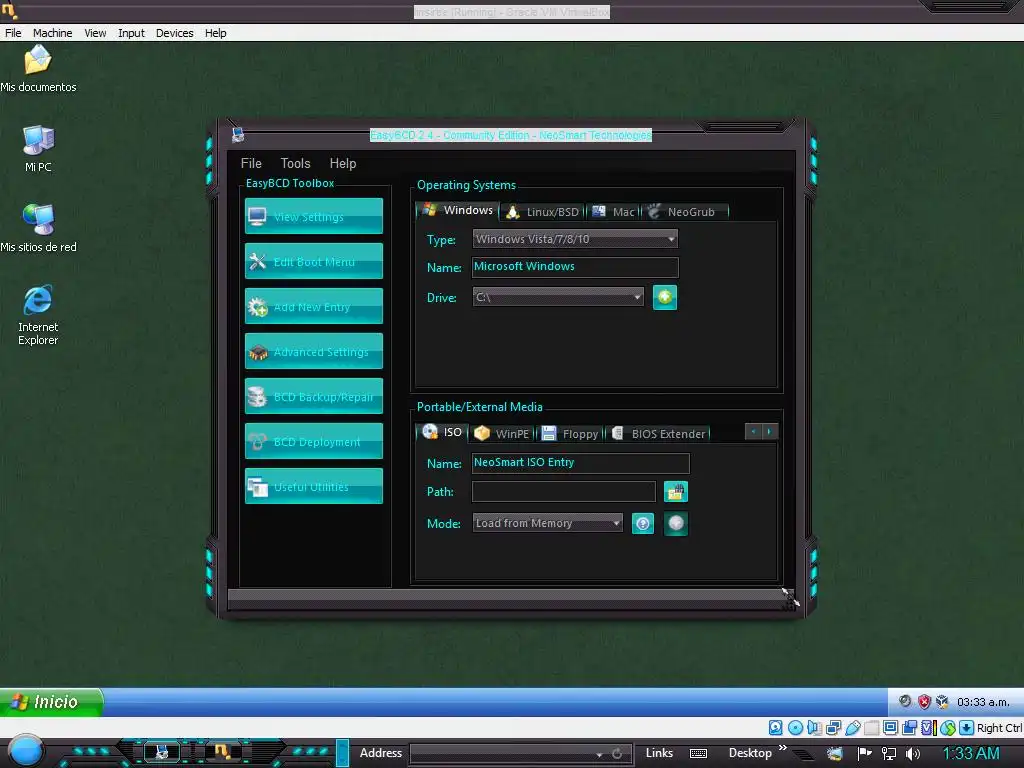The height and width of the screenshot is (768, 1024).
Task: Select the Windows operating system tab
Action: [x=457, y=210]
